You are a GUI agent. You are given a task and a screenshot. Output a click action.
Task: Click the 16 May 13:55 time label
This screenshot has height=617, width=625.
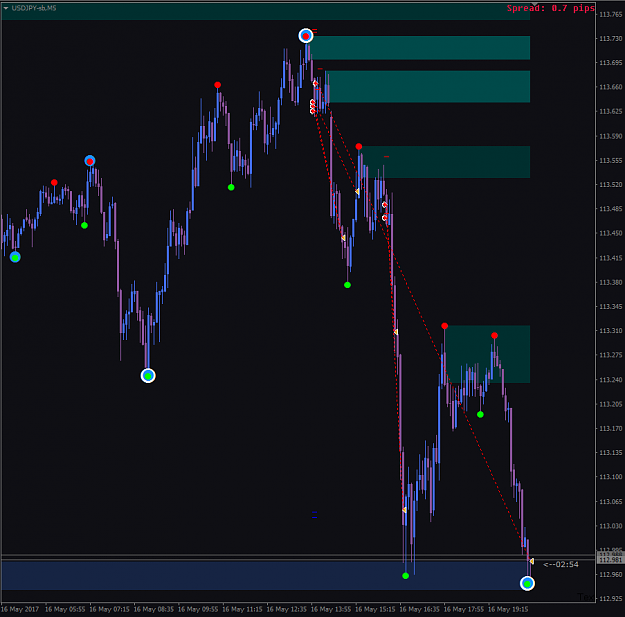330,609
